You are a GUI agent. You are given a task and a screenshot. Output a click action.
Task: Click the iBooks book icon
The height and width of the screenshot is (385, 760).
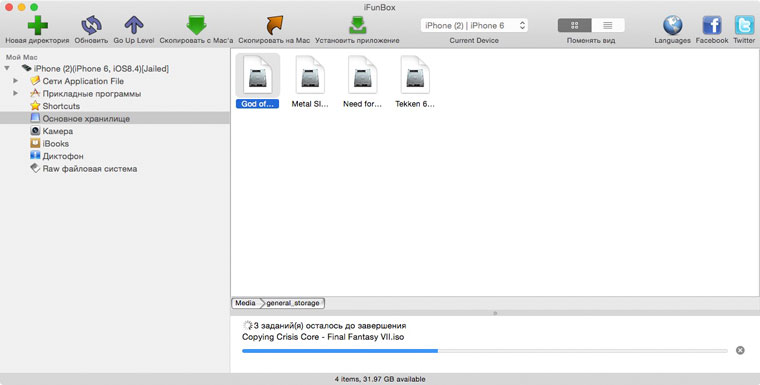(x=35, y=143)
